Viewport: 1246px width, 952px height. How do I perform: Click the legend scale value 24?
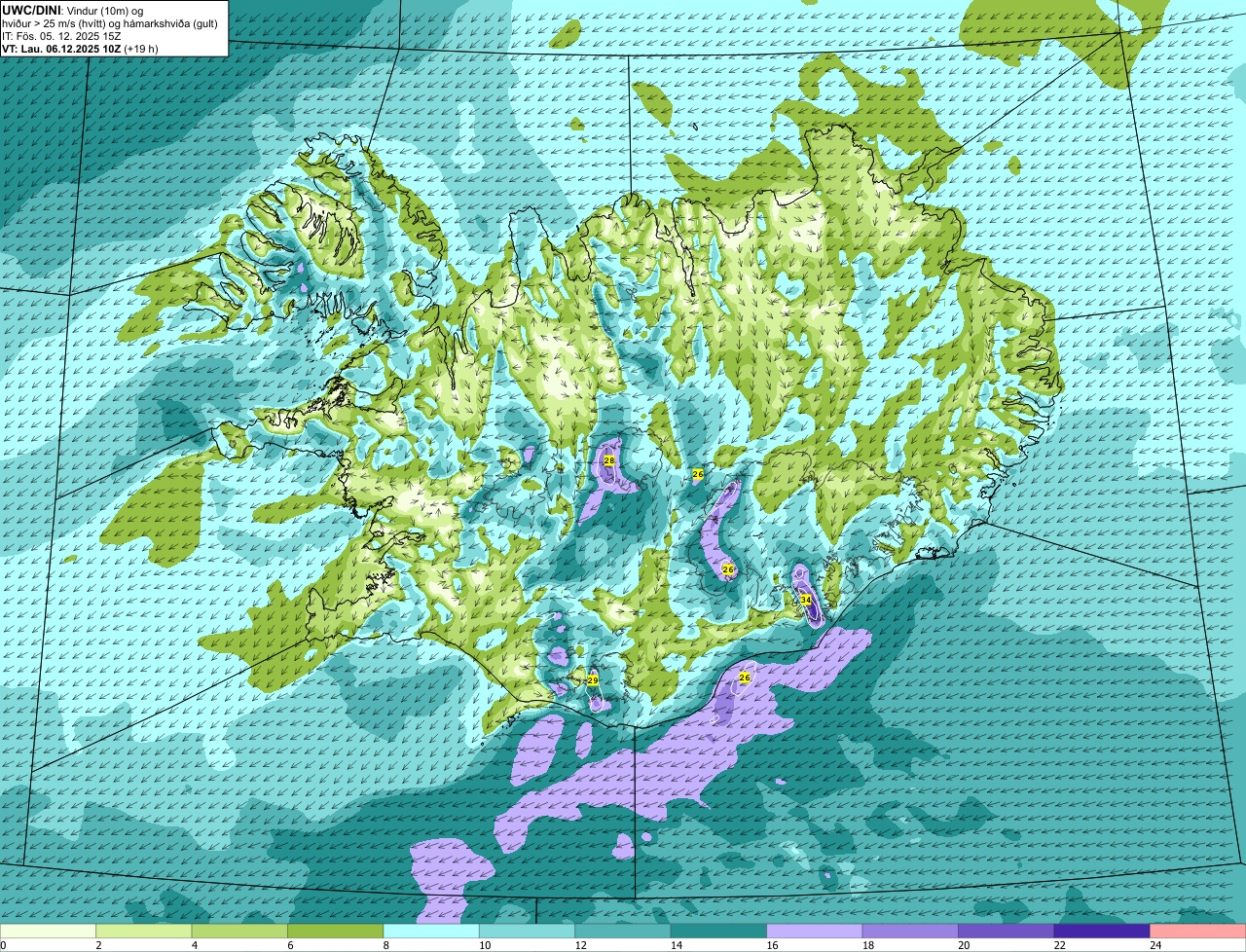click(x=1154, y=945)
